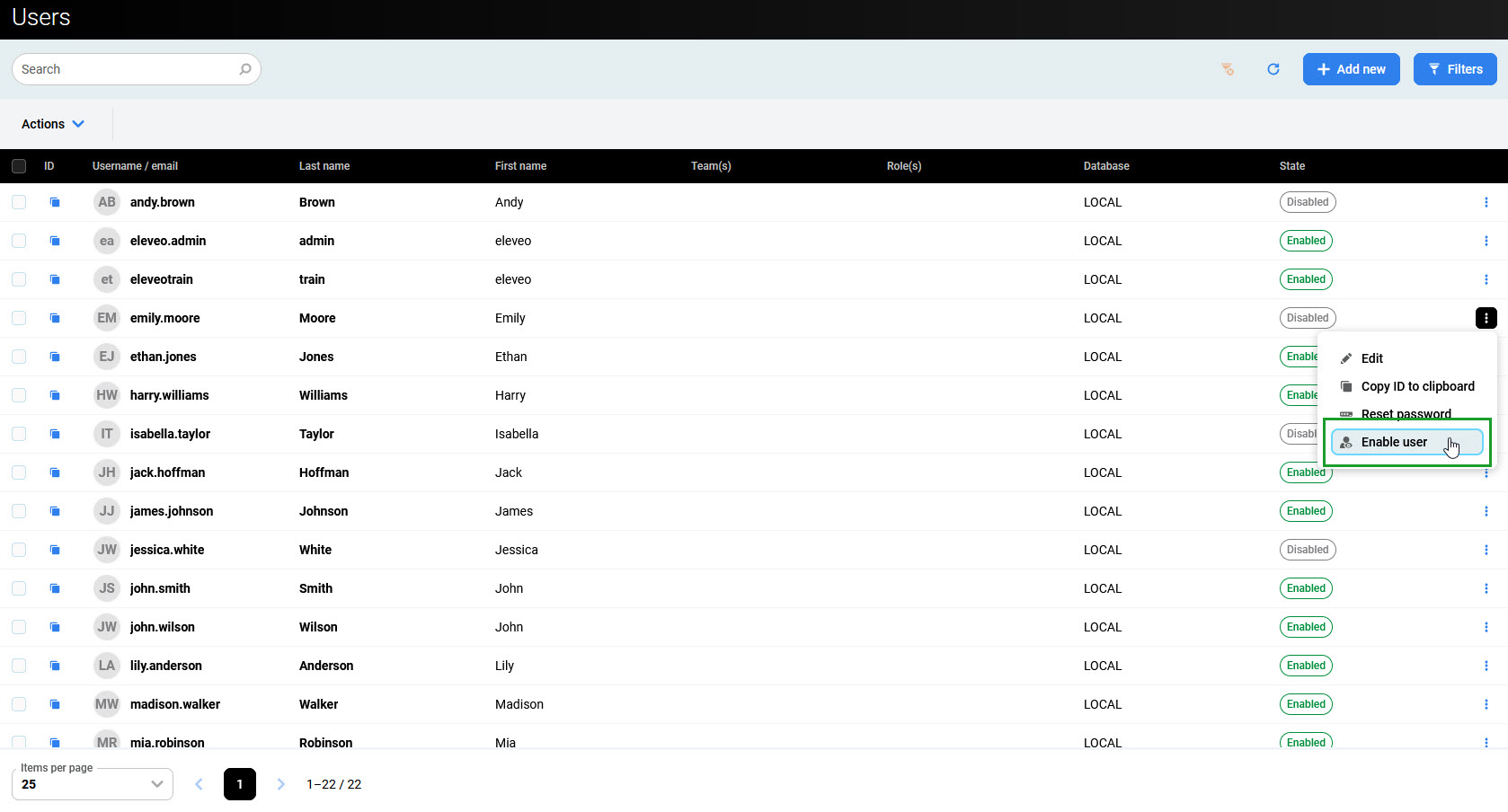Check the box for ethan.jones row

pyautogui.click(x=19, y=357)
